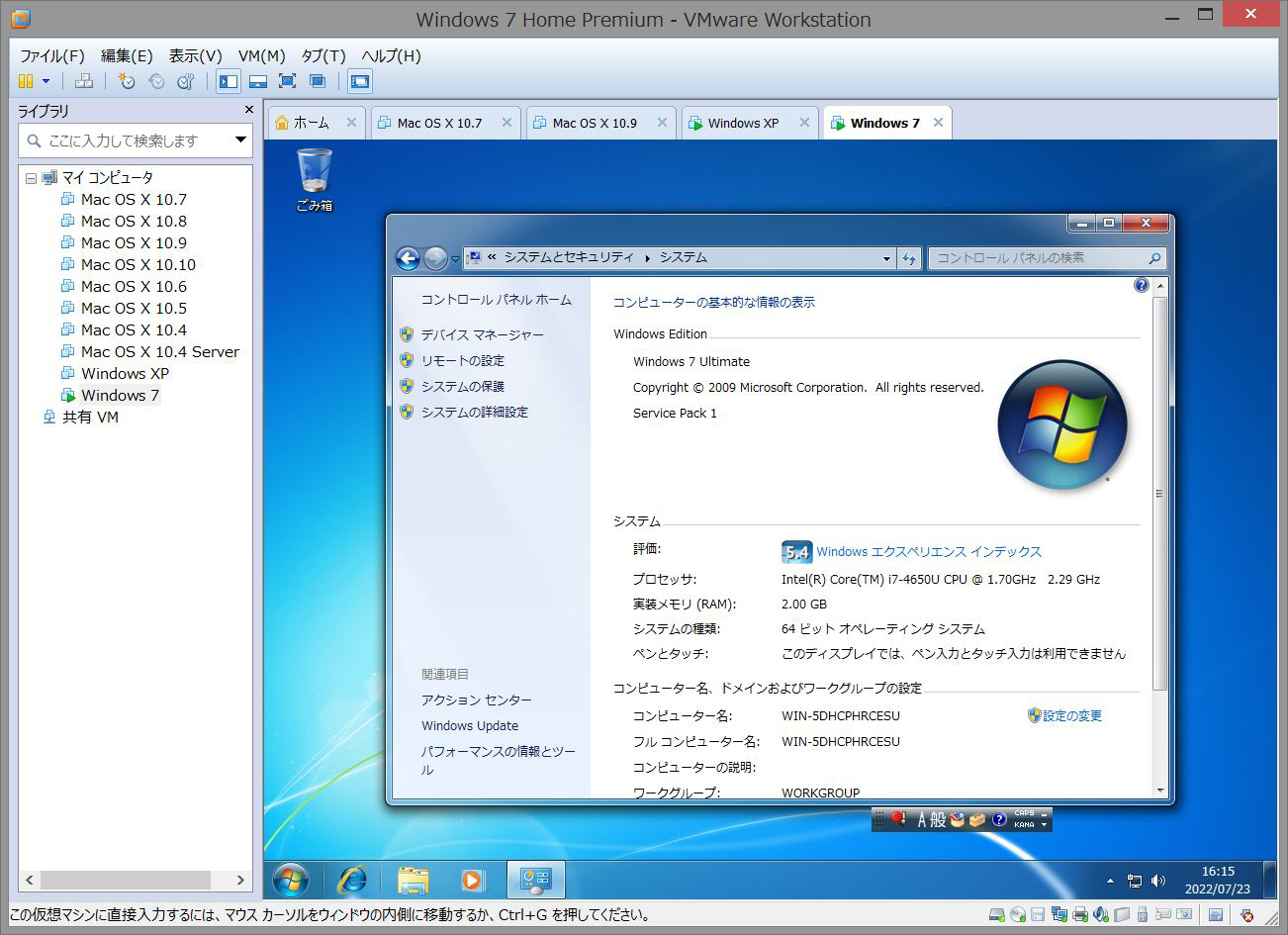Open the VM(M) menu
Image resolution: width=1288 pixels, height=935 pixels.
(x=261, y=55)
